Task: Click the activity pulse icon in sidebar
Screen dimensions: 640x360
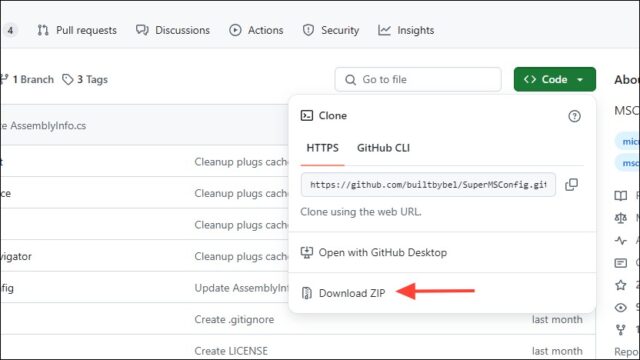Action: click(x=620, y=240)
